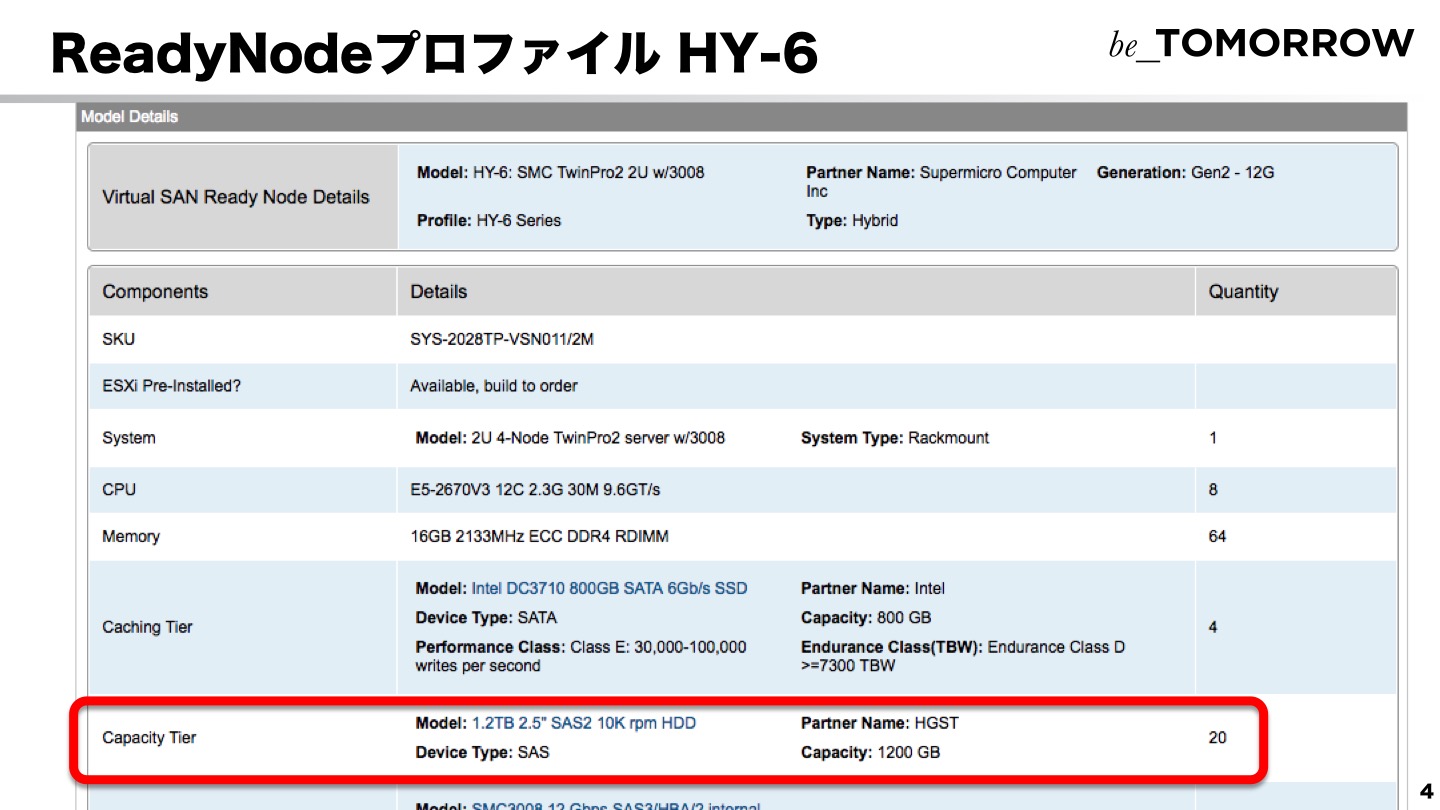Open the Intel DC3710 800GB SSD model link
The height and width of the screenshot is (810, 1440).
tap(609, 588)
